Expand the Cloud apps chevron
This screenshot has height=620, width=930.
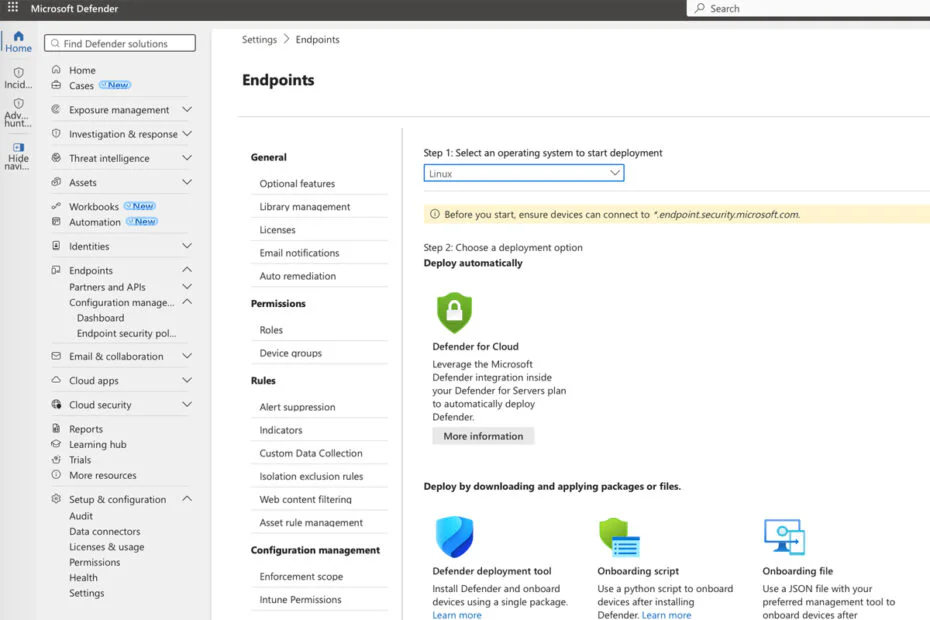coord(187,380)
